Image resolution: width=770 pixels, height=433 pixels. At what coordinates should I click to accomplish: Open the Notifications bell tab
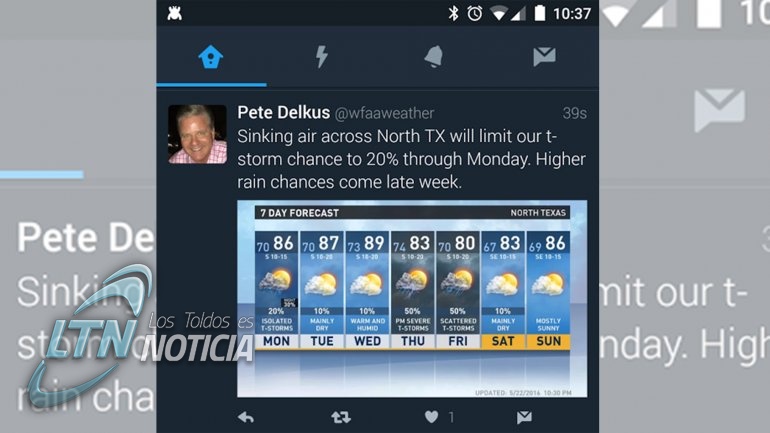point(434,56)
